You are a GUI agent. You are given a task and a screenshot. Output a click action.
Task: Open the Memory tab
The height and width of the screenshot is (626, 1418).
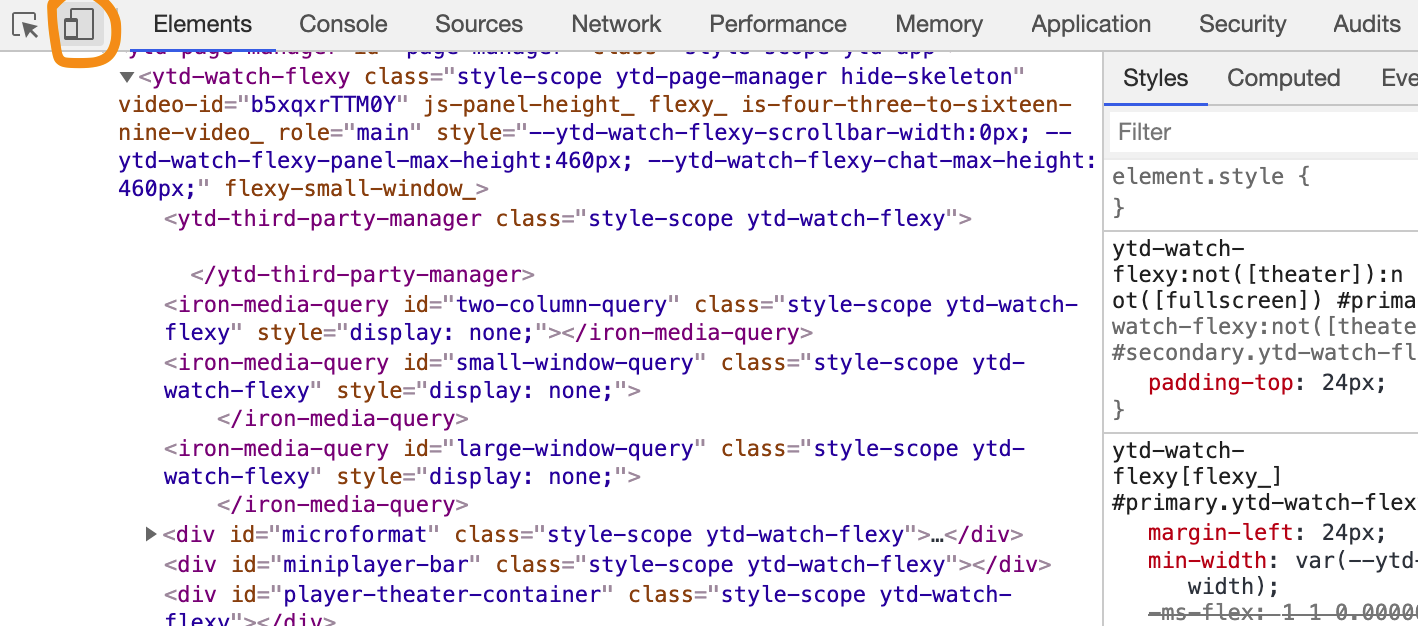(x=939, y=24)
